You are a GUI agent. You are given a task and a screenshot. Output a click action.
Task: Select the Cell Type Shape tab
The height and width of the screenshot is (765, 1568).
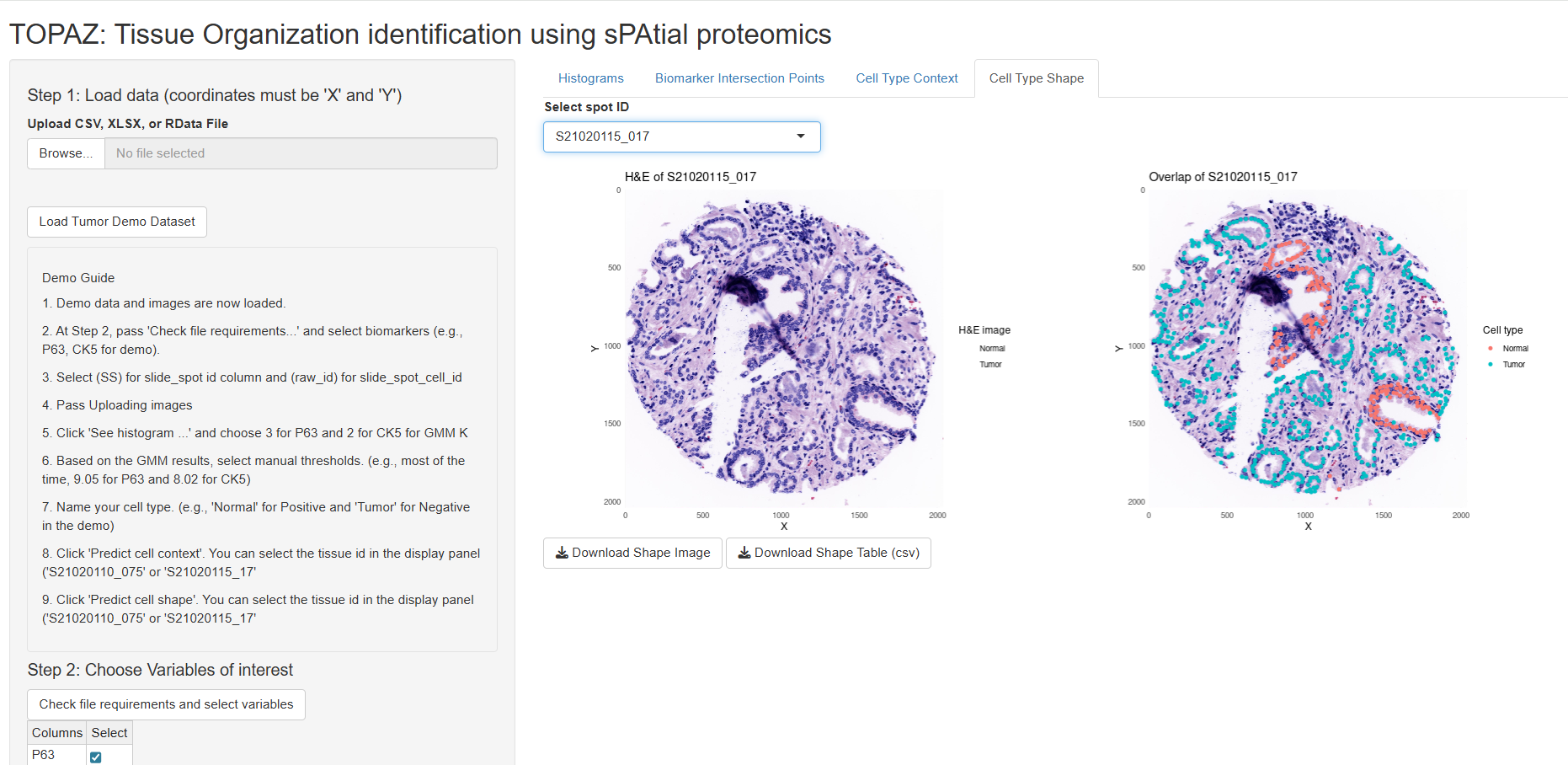coord(1036,78)
